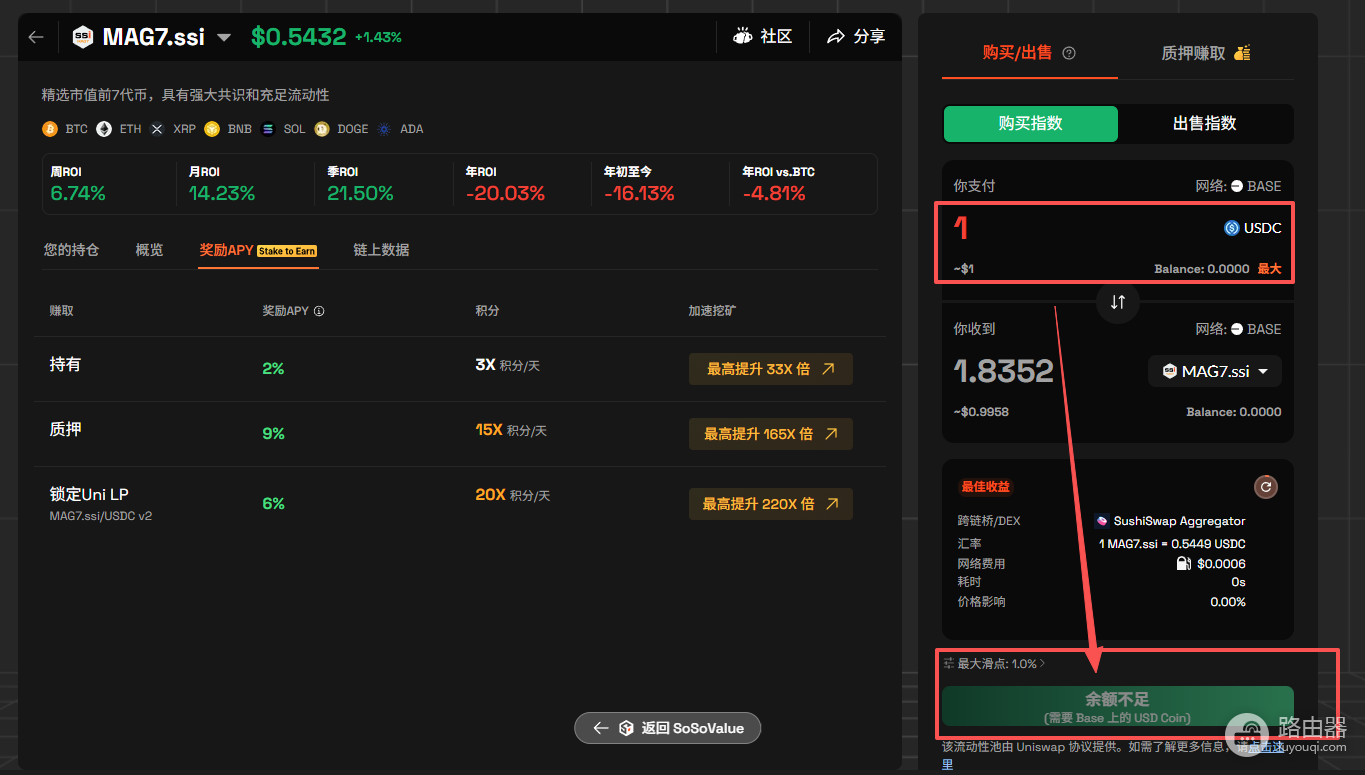
Task: Click the 分享 share button
Action: 856,36
